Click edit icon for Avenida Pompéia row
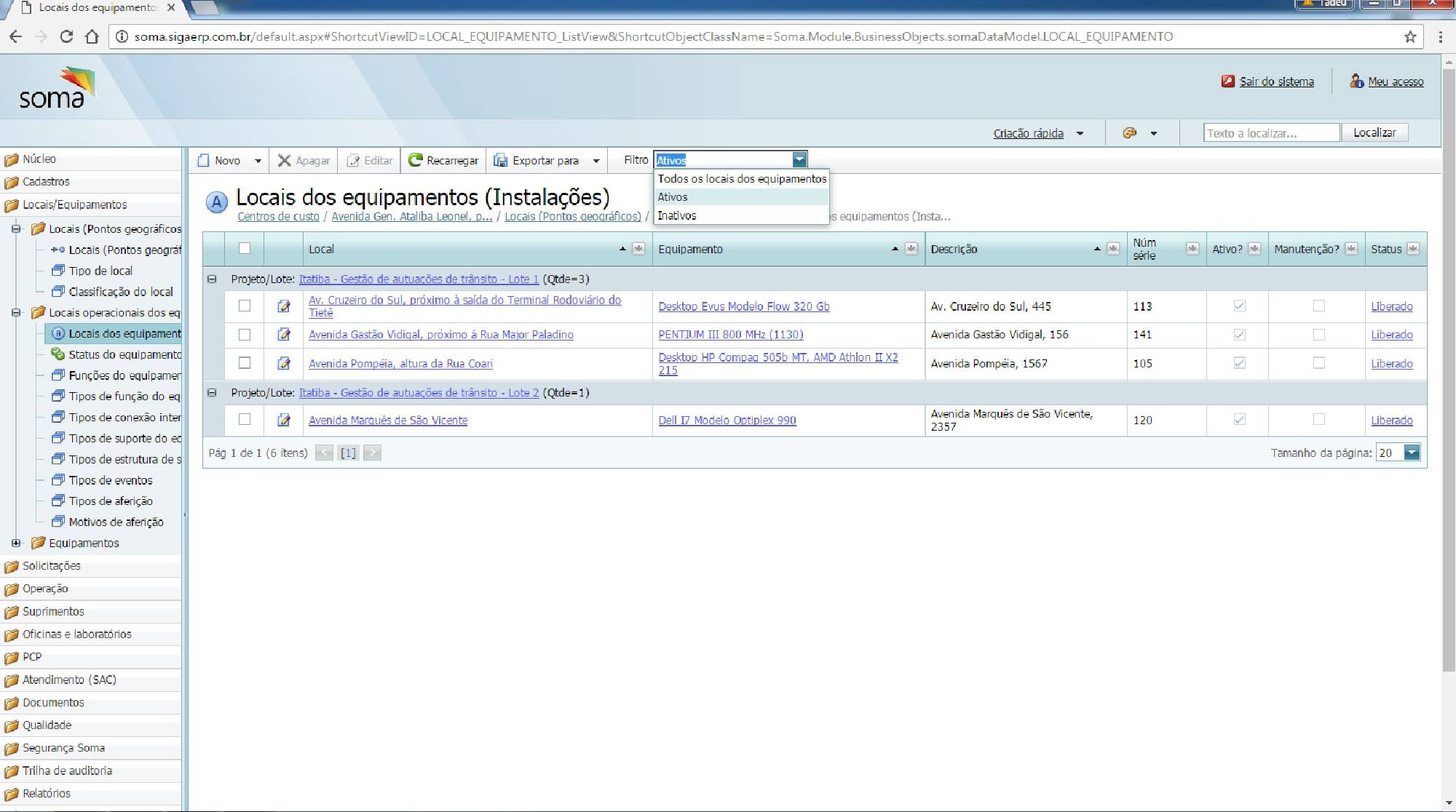This screenshot has height=812, width=1456. coord(284,363)
